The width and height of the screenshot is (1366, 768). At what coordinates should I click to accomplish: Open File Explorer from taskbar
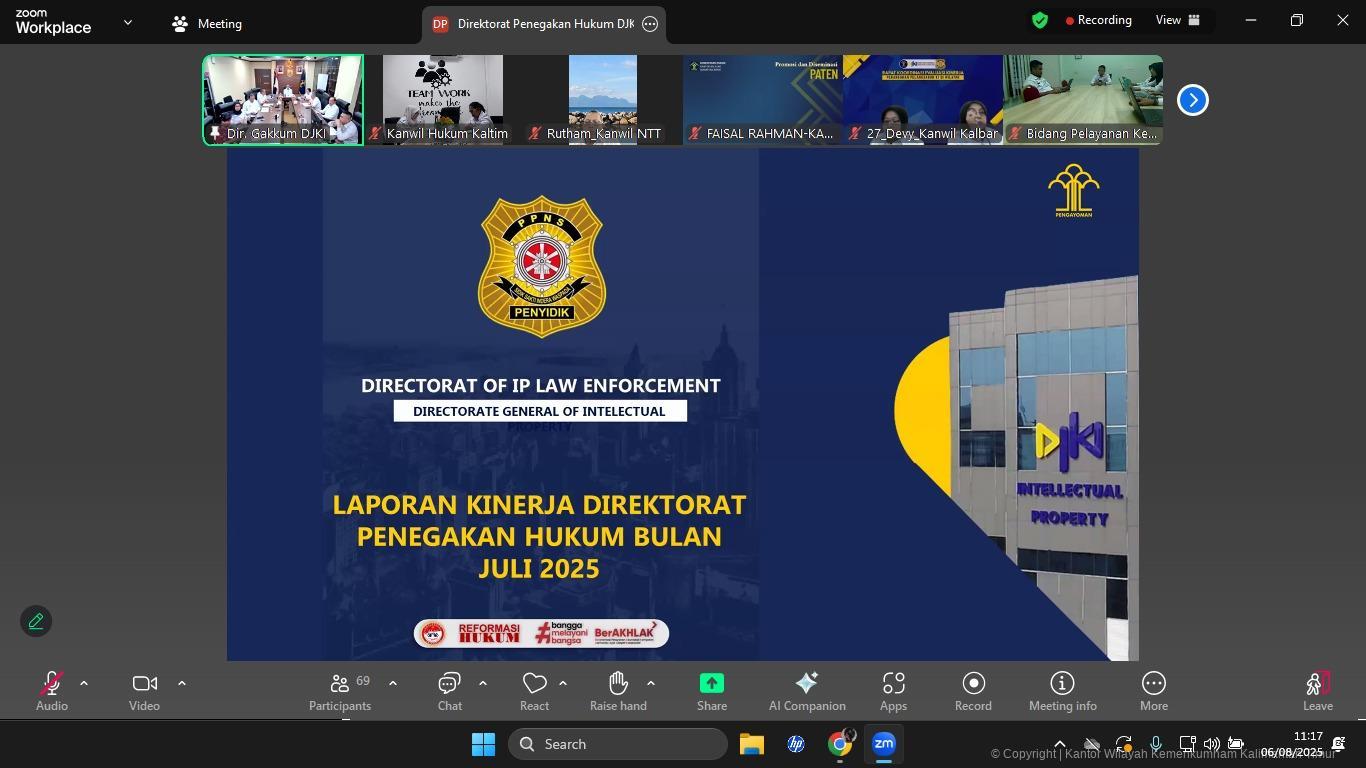[752, 744]
